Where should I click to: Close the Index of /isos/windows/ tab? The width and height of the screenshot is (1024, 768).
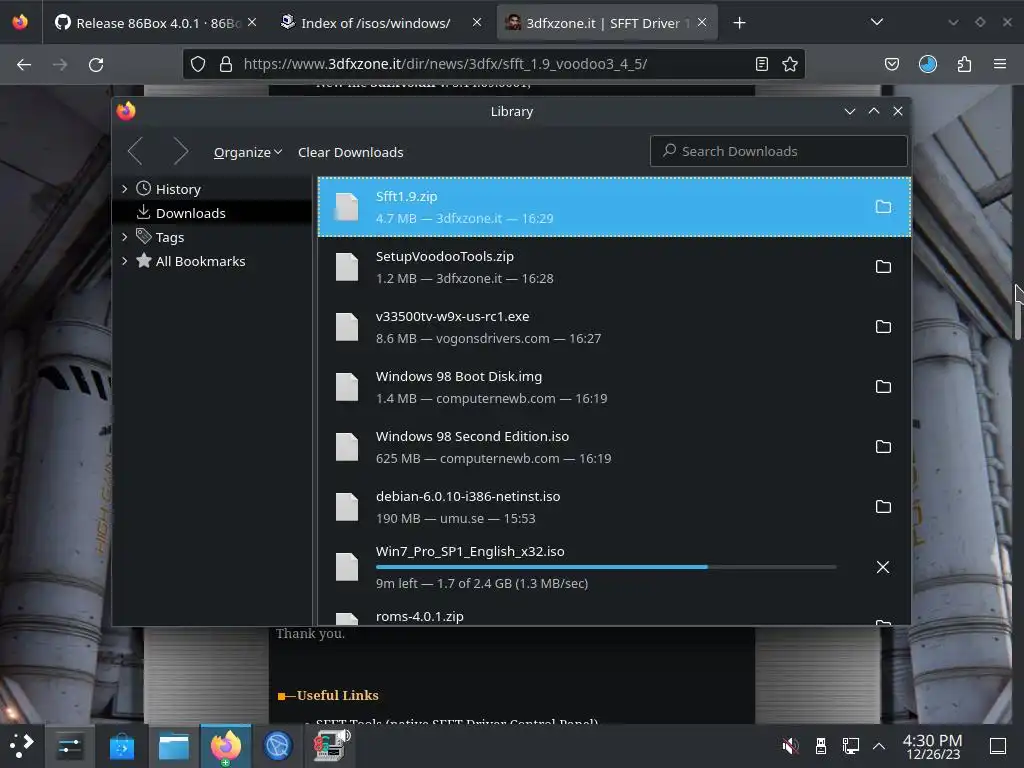coord(477,23)
